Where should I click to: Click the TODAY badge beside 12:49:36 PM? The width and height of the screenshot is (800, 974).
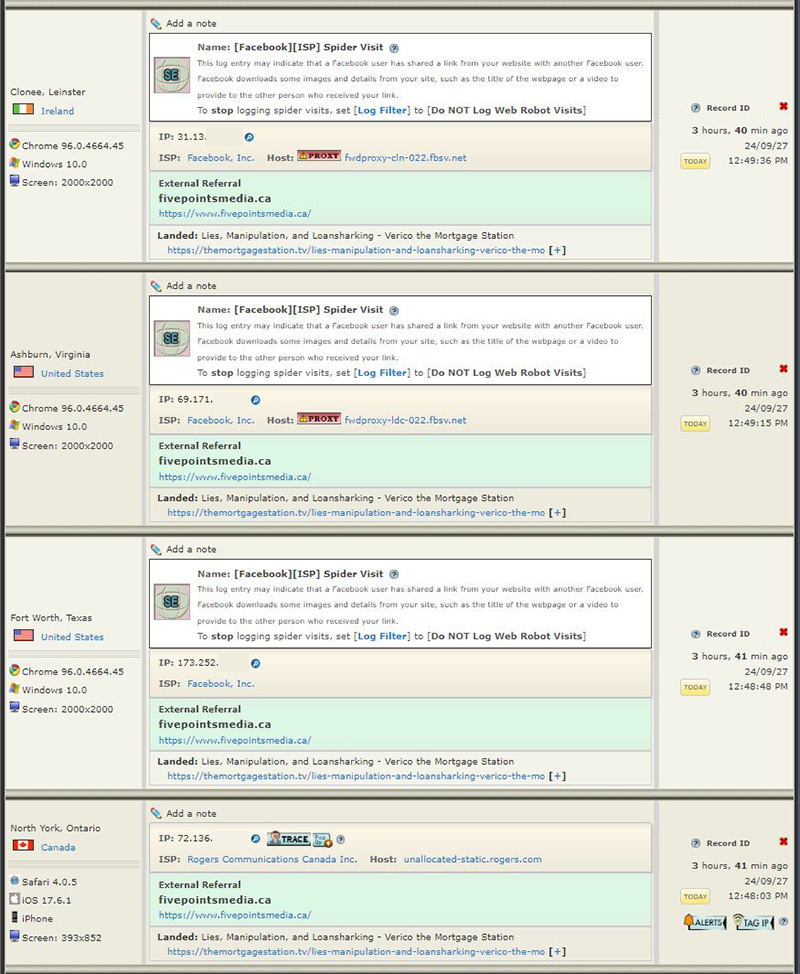point(695,162)
